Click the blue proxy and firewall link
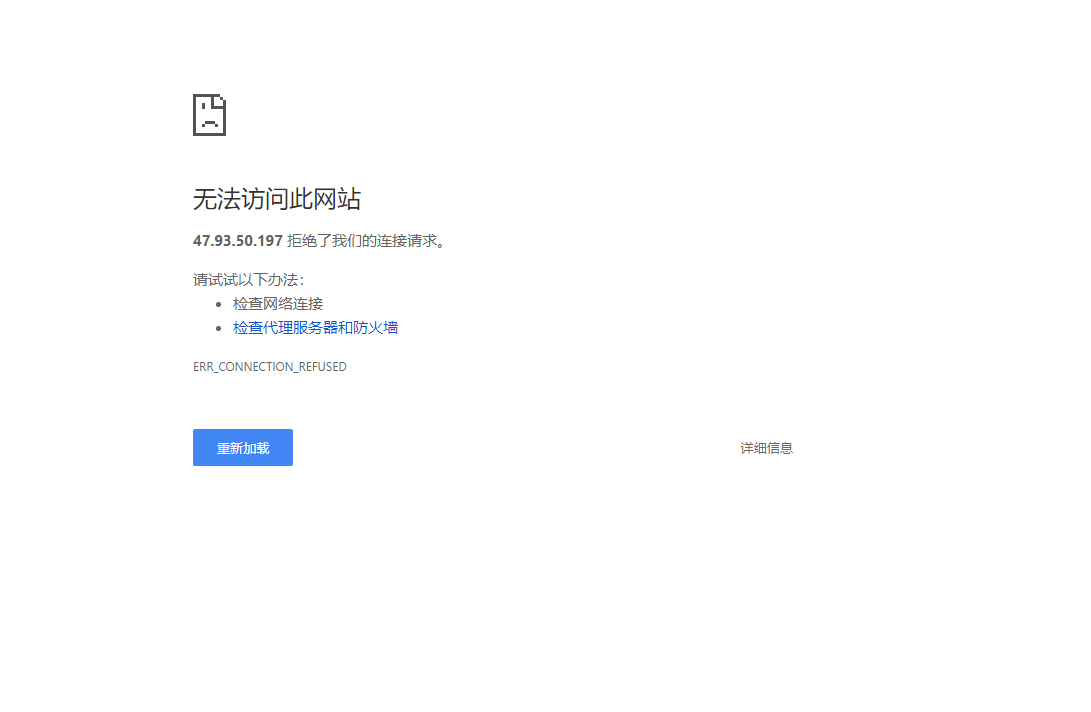Viewport: 1091px width, 712px height. click(314, 327)
